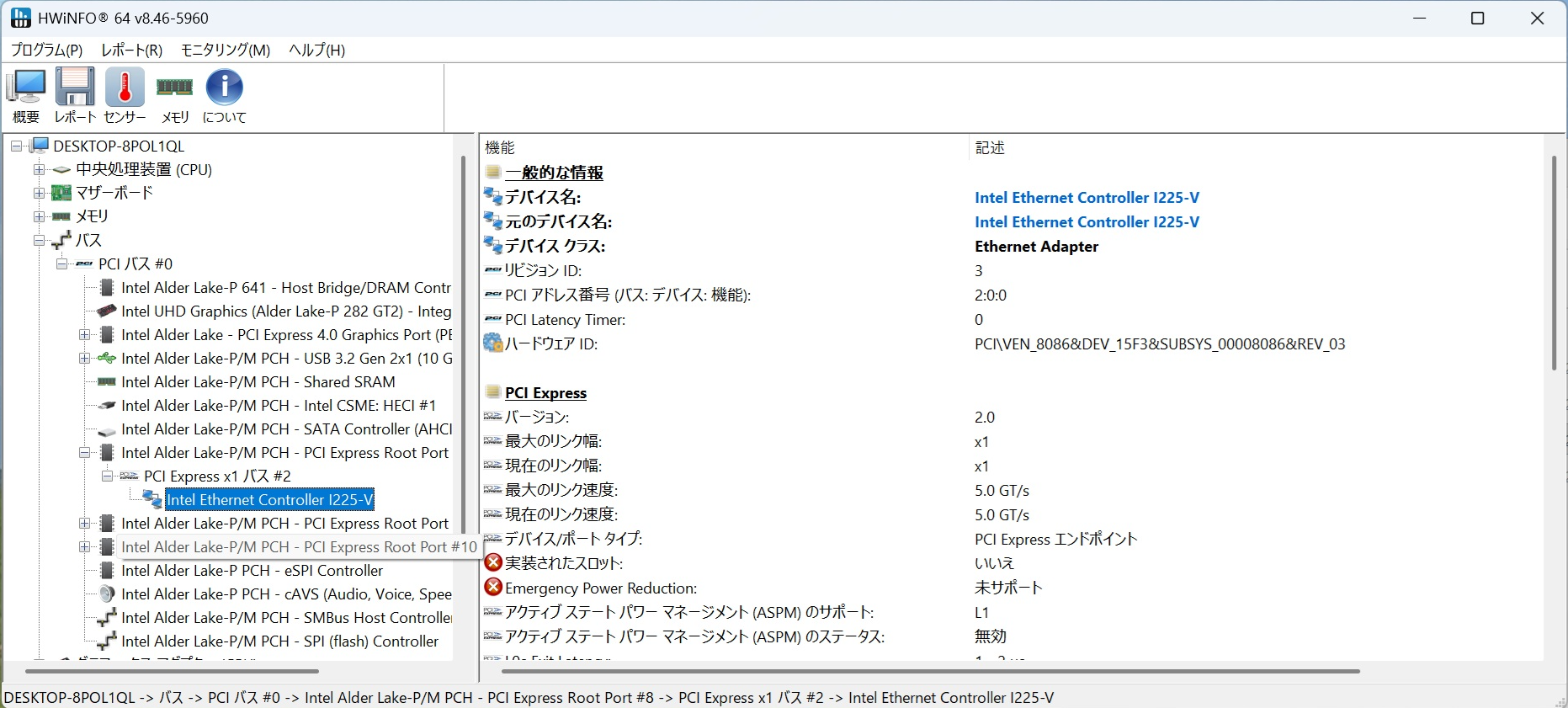
Task: Collapse the PCI Express x1 バス #2 node
Action: coord(107,476)
